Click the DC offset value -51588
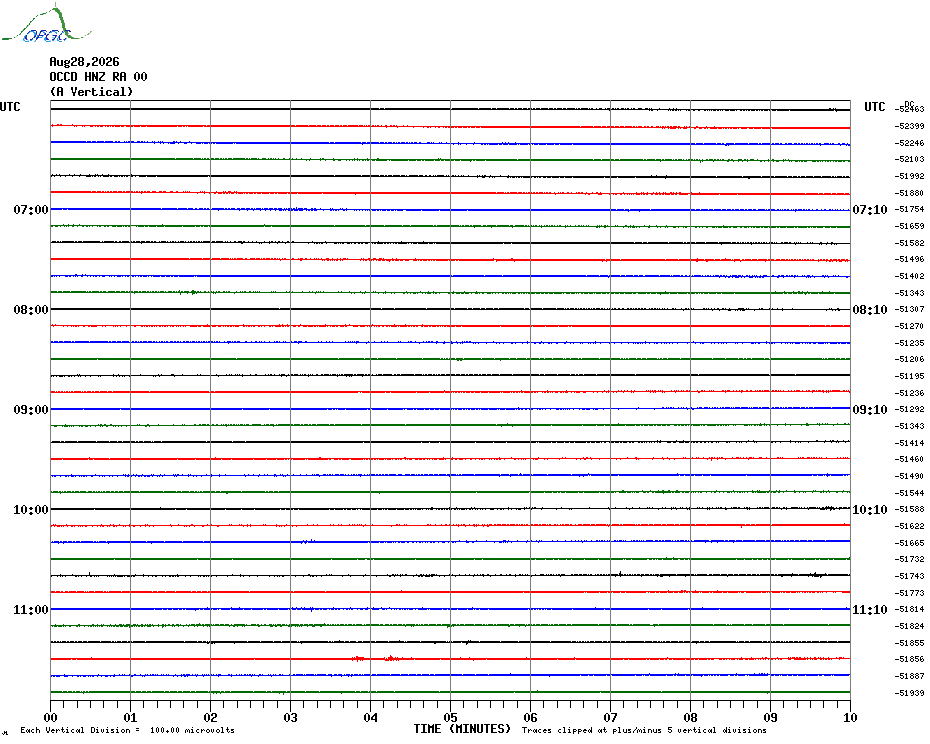 pos(910,509)
